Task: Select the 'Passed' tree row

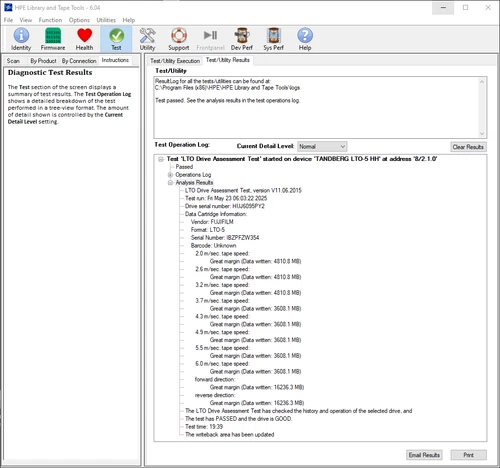Action: pyautogui.click(x=184, y=167)
